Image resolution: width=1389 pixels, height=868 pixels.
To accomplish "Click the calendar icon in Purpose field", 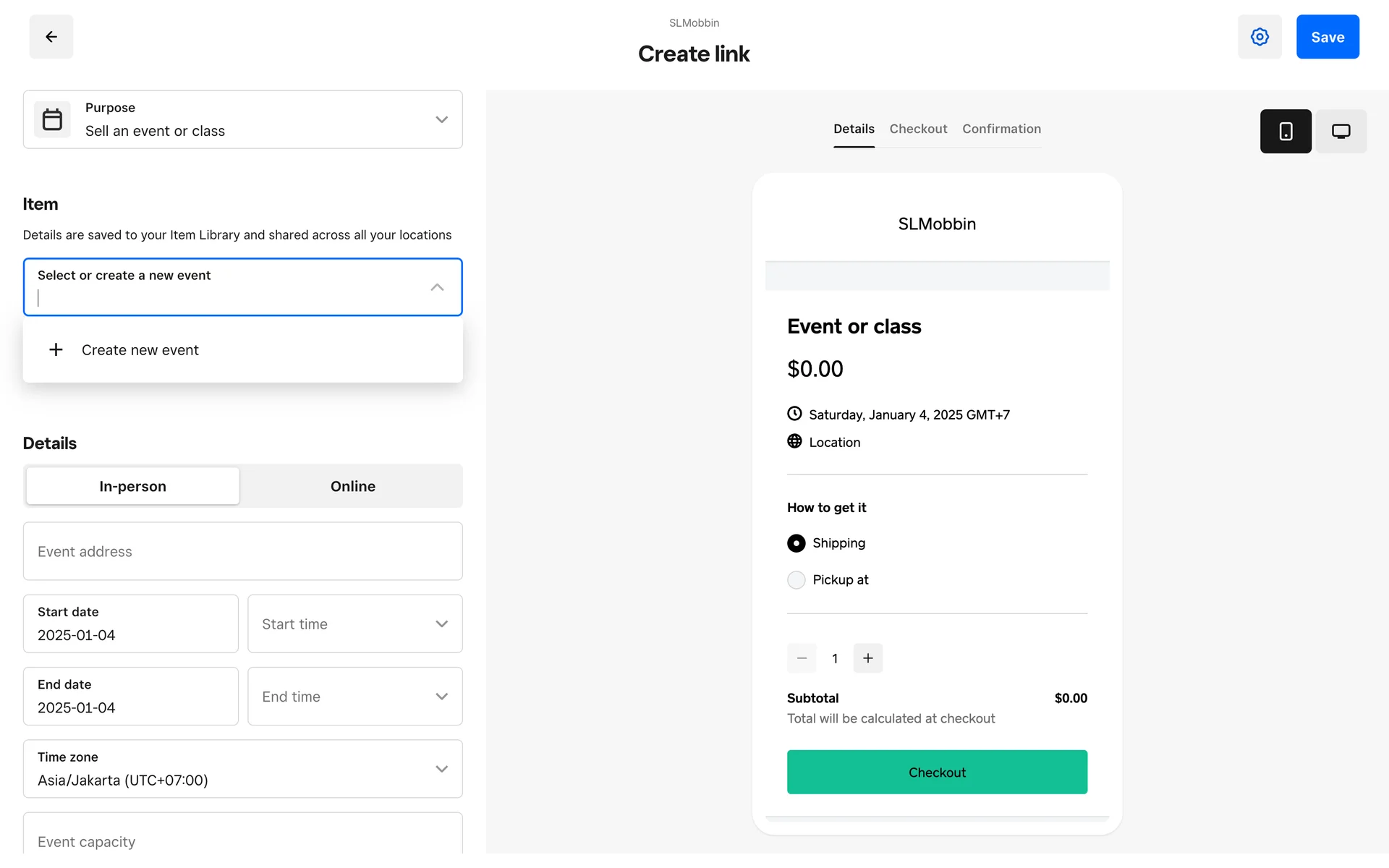I will click(x=52, y=119).
